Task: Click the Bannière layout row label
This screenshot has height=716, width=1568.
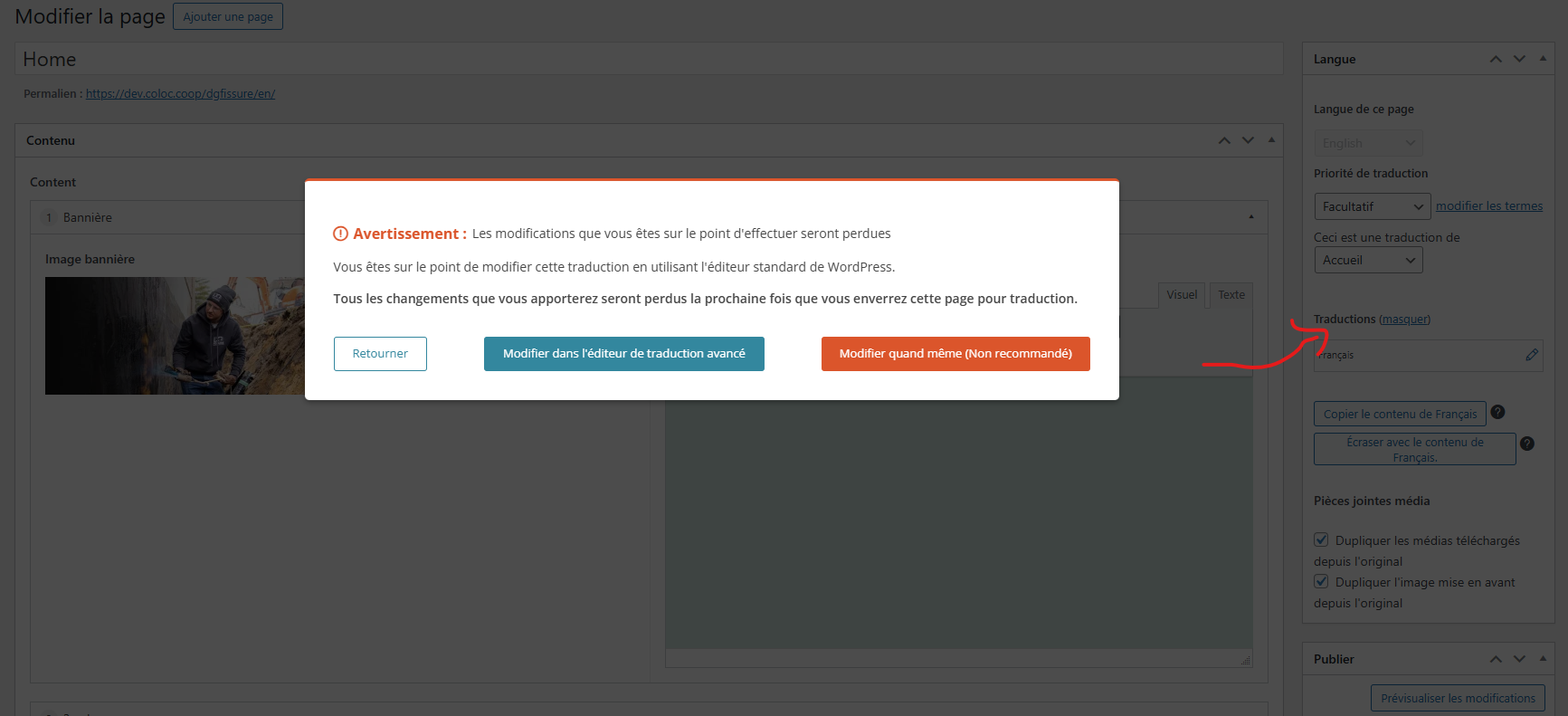Action: click(88, 217)
